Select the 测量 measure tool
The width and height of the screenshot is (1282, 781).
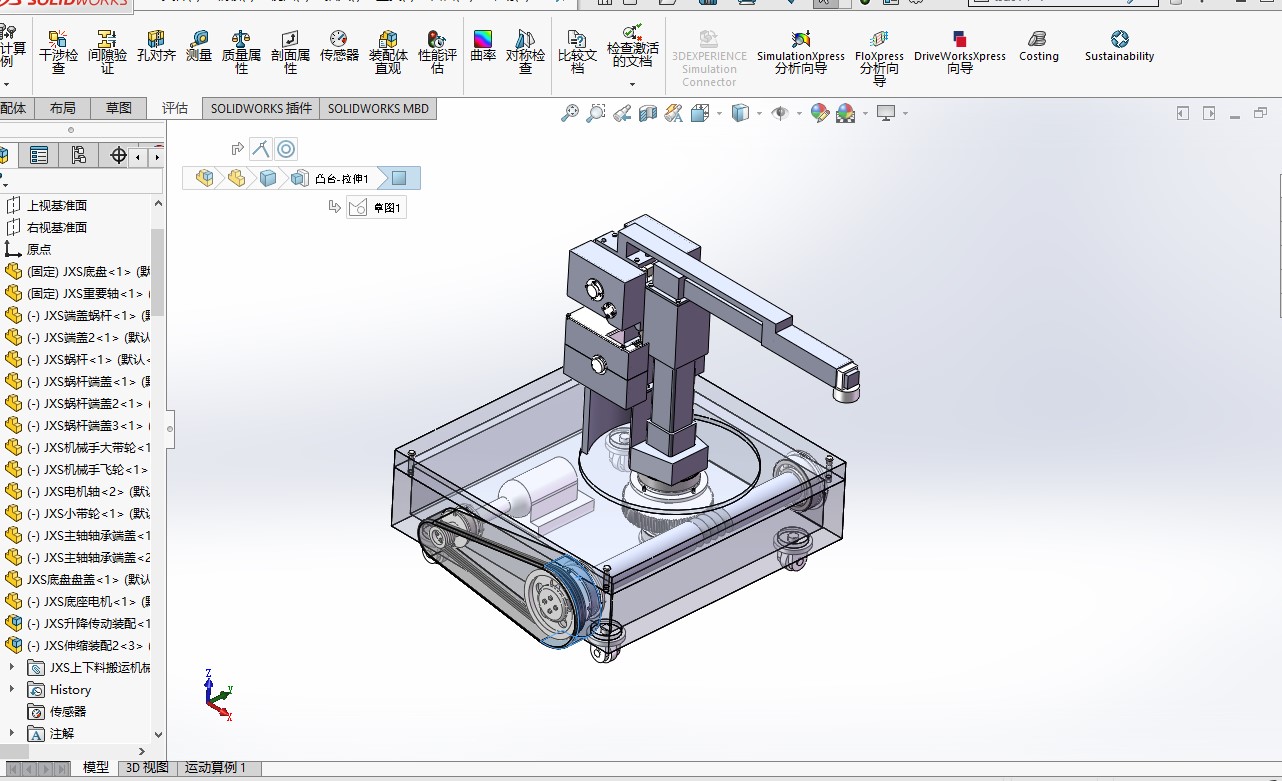coord(199,46)
